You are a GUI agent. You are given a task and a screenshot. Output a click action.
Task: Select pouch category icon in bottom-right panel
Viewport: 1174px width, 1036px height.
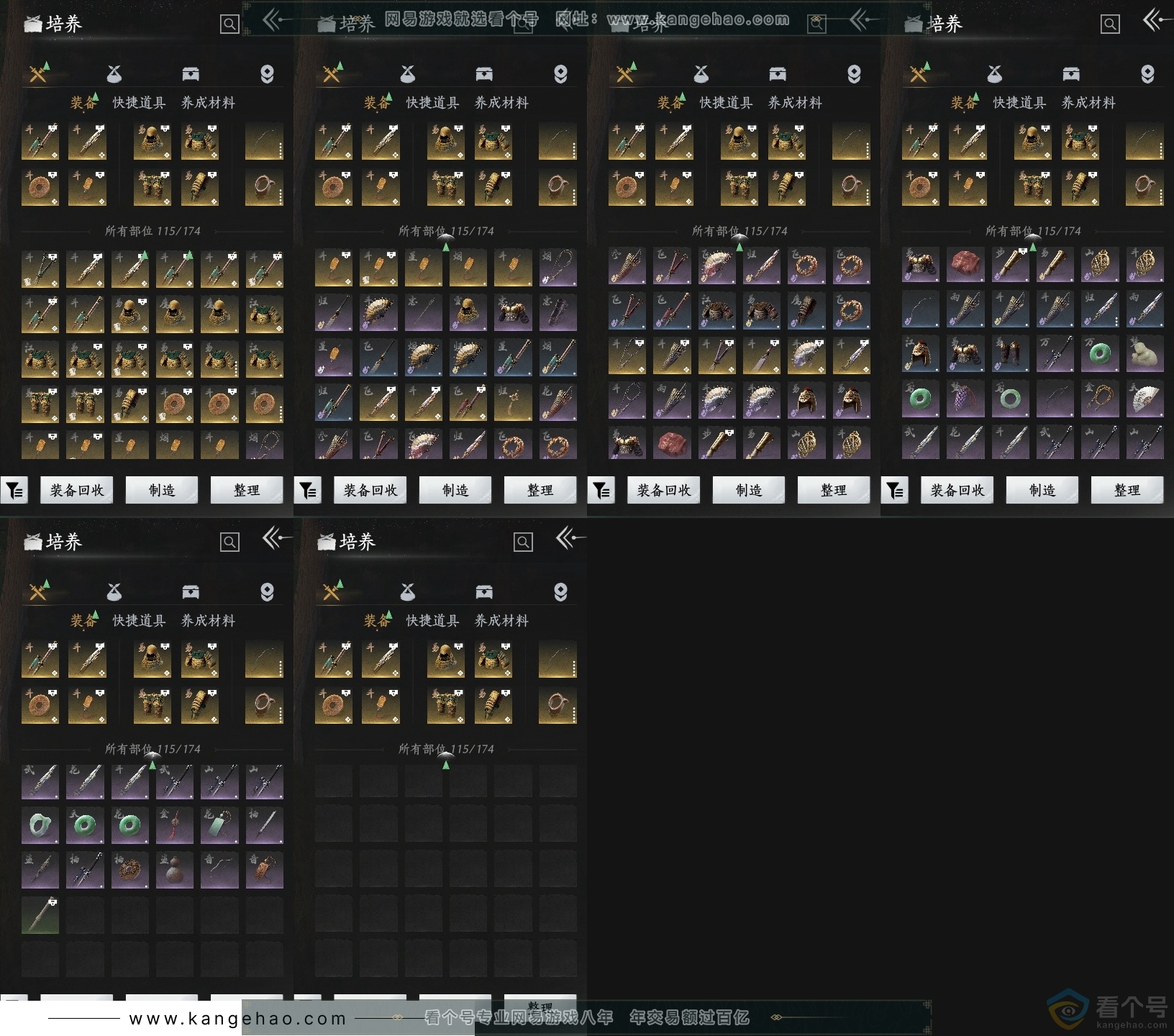click(x=407, y=591)
